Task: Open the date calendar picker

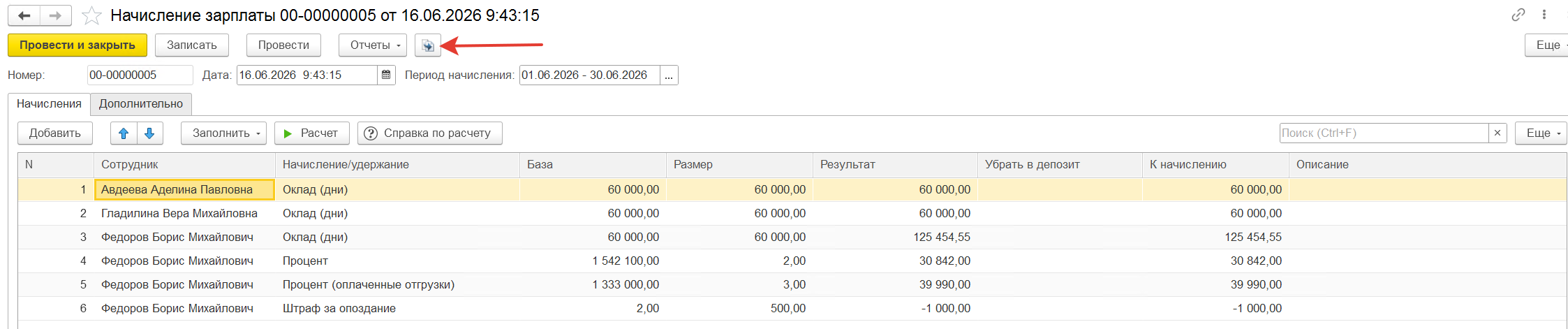Action: point(386,75)
